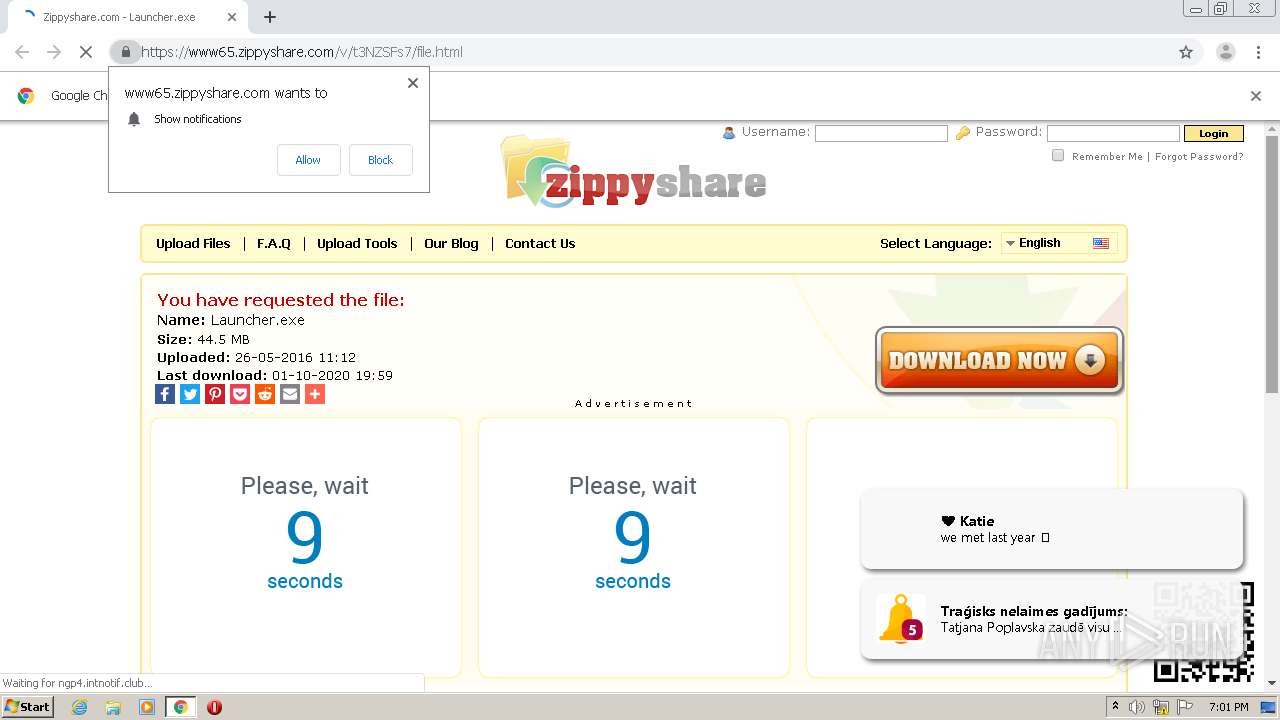Screen dimensions: 1280x720
Task: Select the Zippyshare.com browser tab
Action: (x=123, y=17)
